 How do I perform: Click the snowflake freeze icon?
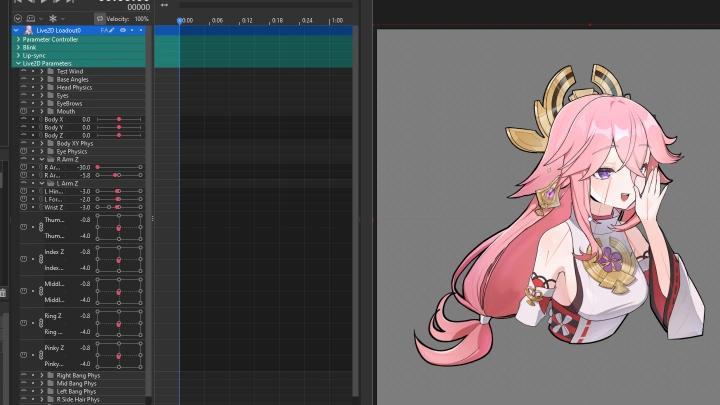click(53, 19)
